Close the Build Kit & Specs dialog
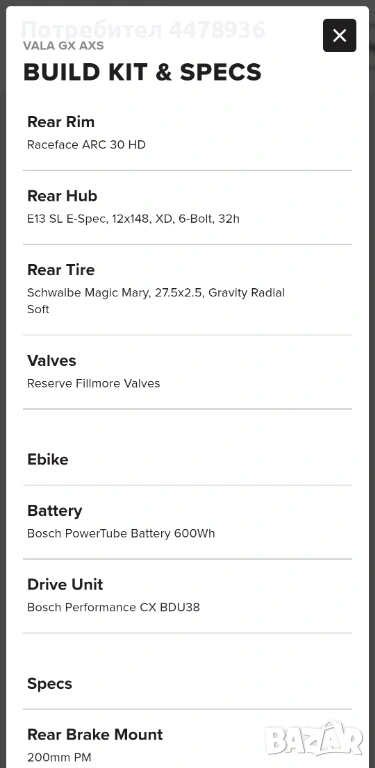 (x=339, y=35)
